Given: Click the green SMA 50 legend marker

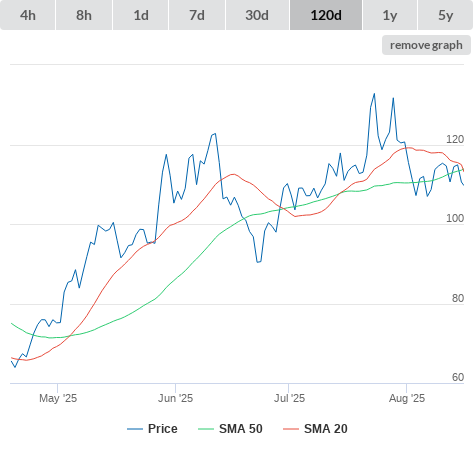Looking at the screenshot, I should (x=206, y=429).
